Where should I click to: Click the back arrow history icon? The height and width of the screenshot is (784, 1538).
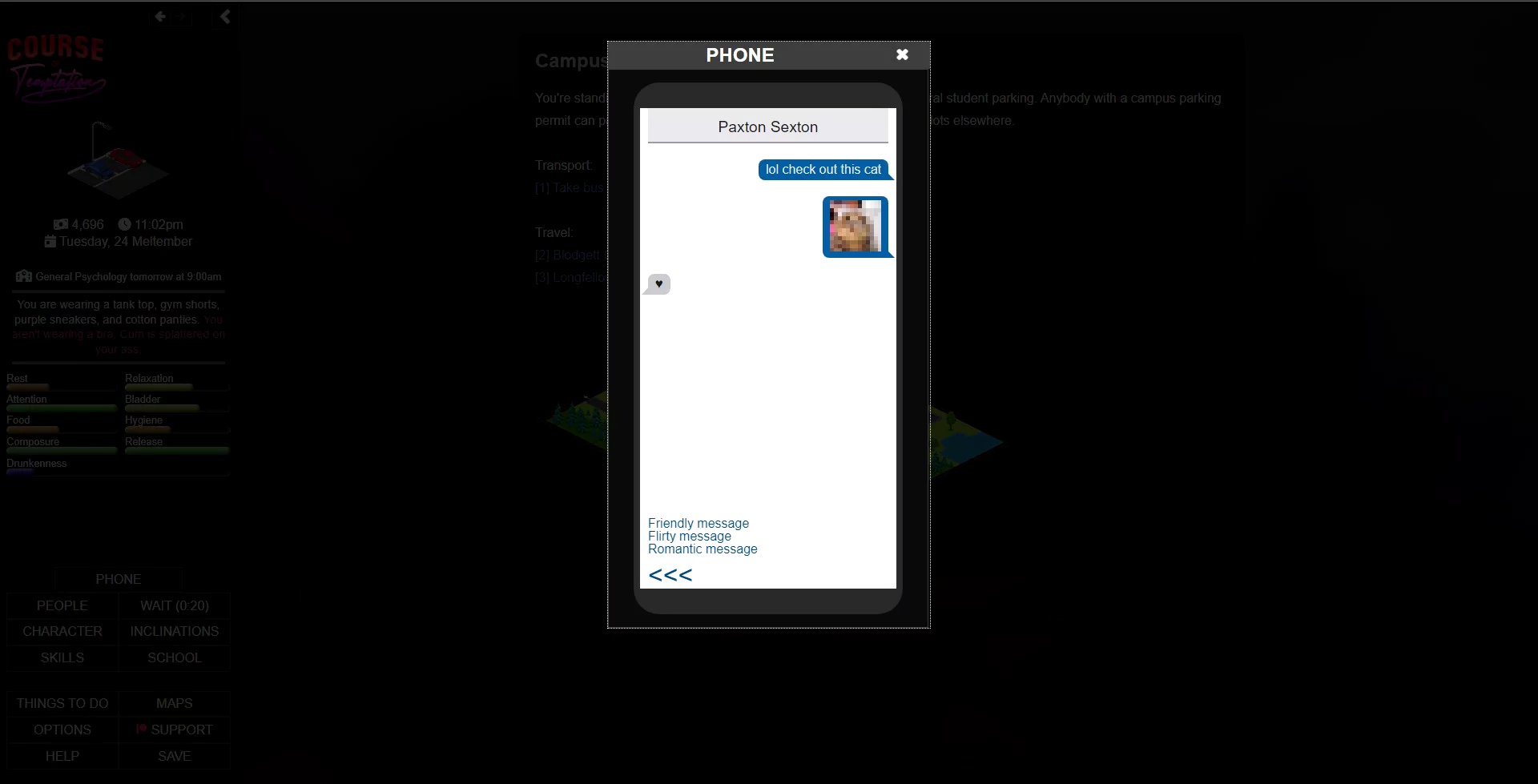(160, 16)
